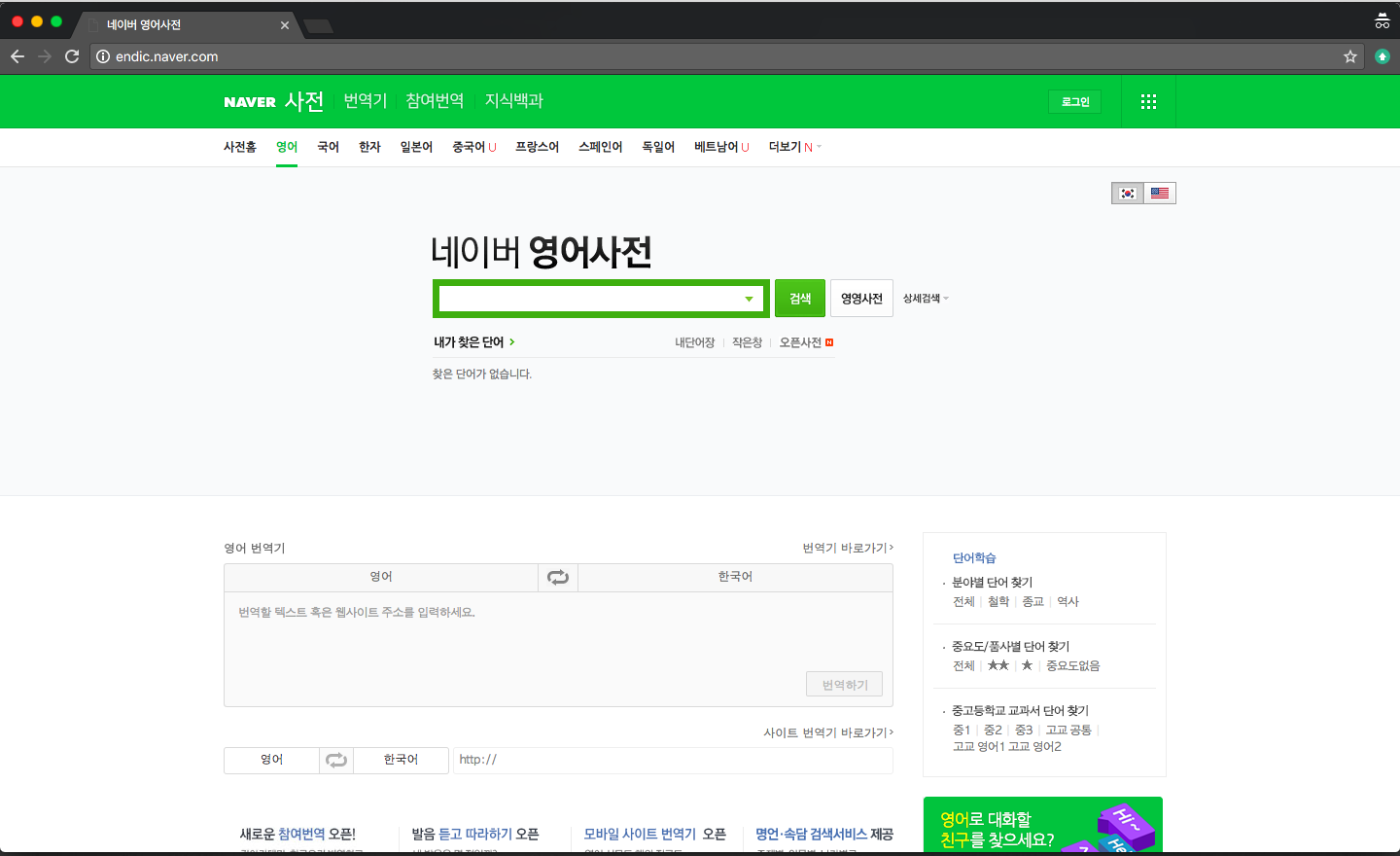The width and height of the screenshot is (1400, 856).
Task: Go to 참여번역 in the green header
Action: point(435,101)
